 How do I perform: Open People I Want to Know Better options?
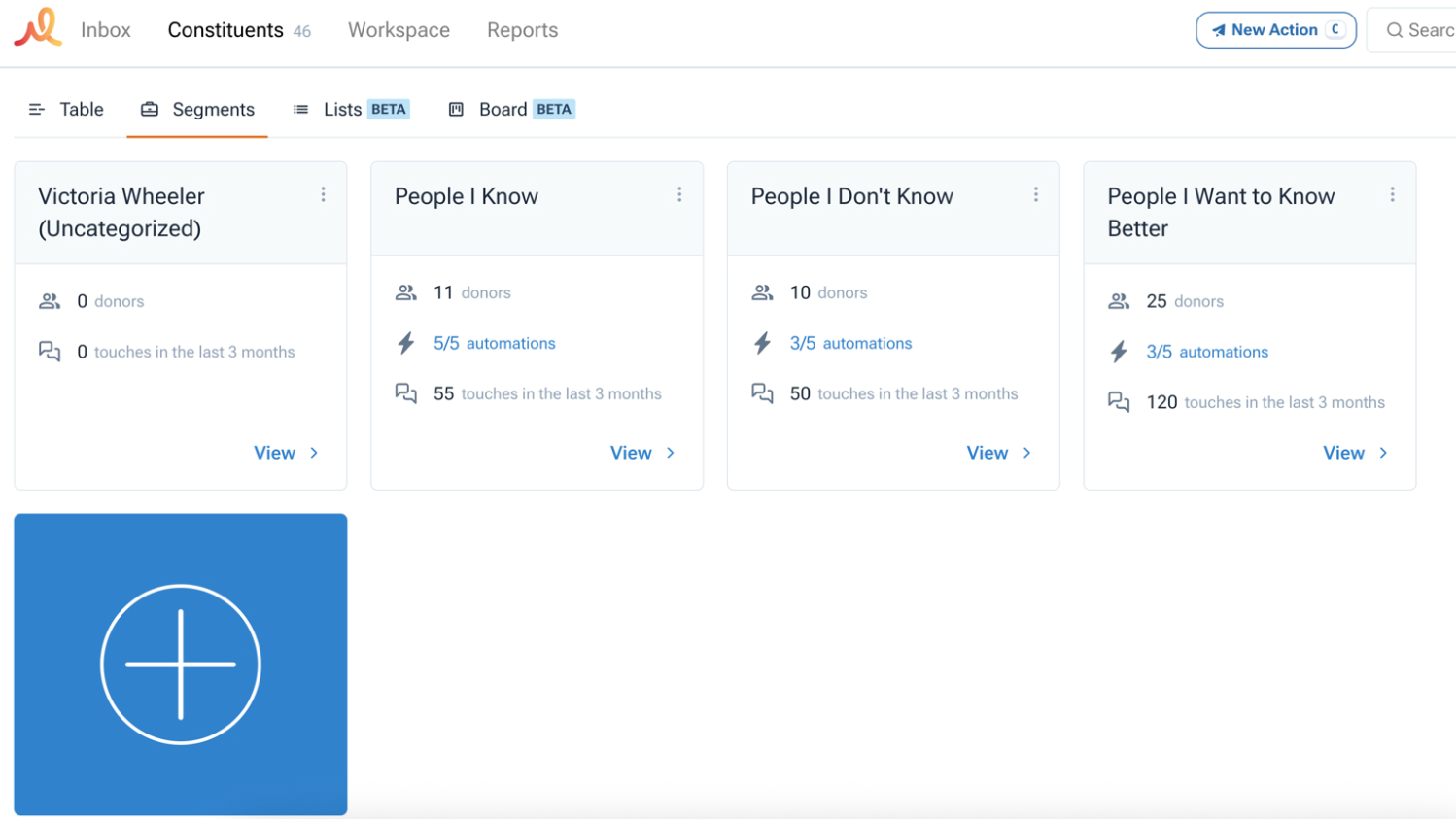1393,195
